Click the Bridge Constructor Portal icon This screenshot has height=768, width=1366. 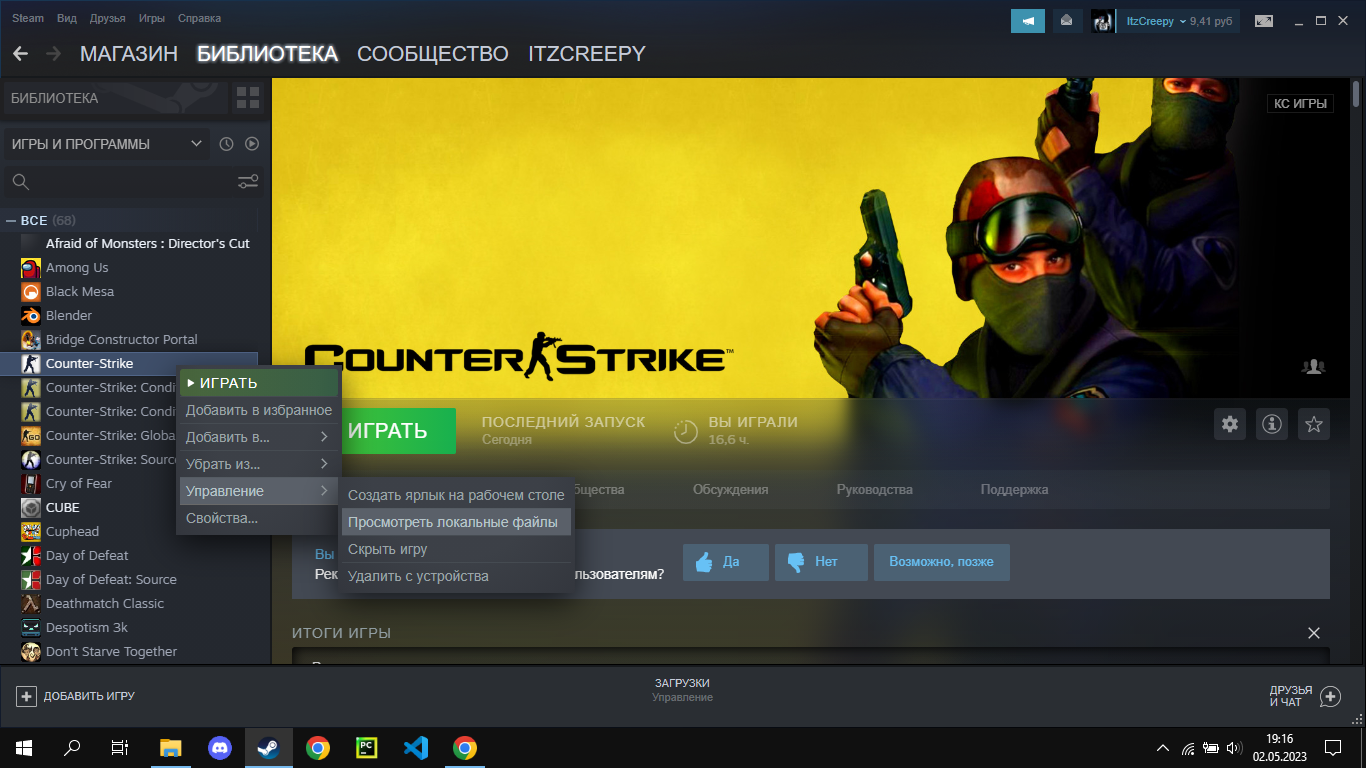coord(30,340)
